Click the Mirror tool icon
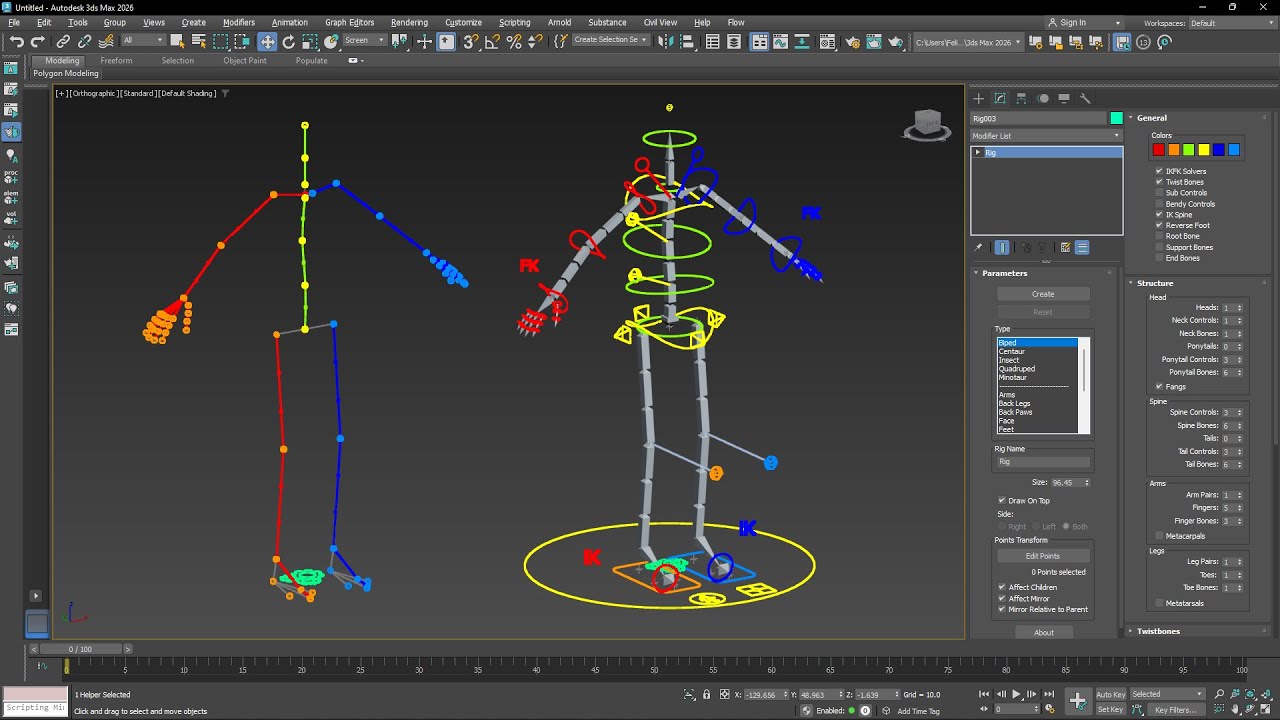1280x720 pixels. [666, 42]
